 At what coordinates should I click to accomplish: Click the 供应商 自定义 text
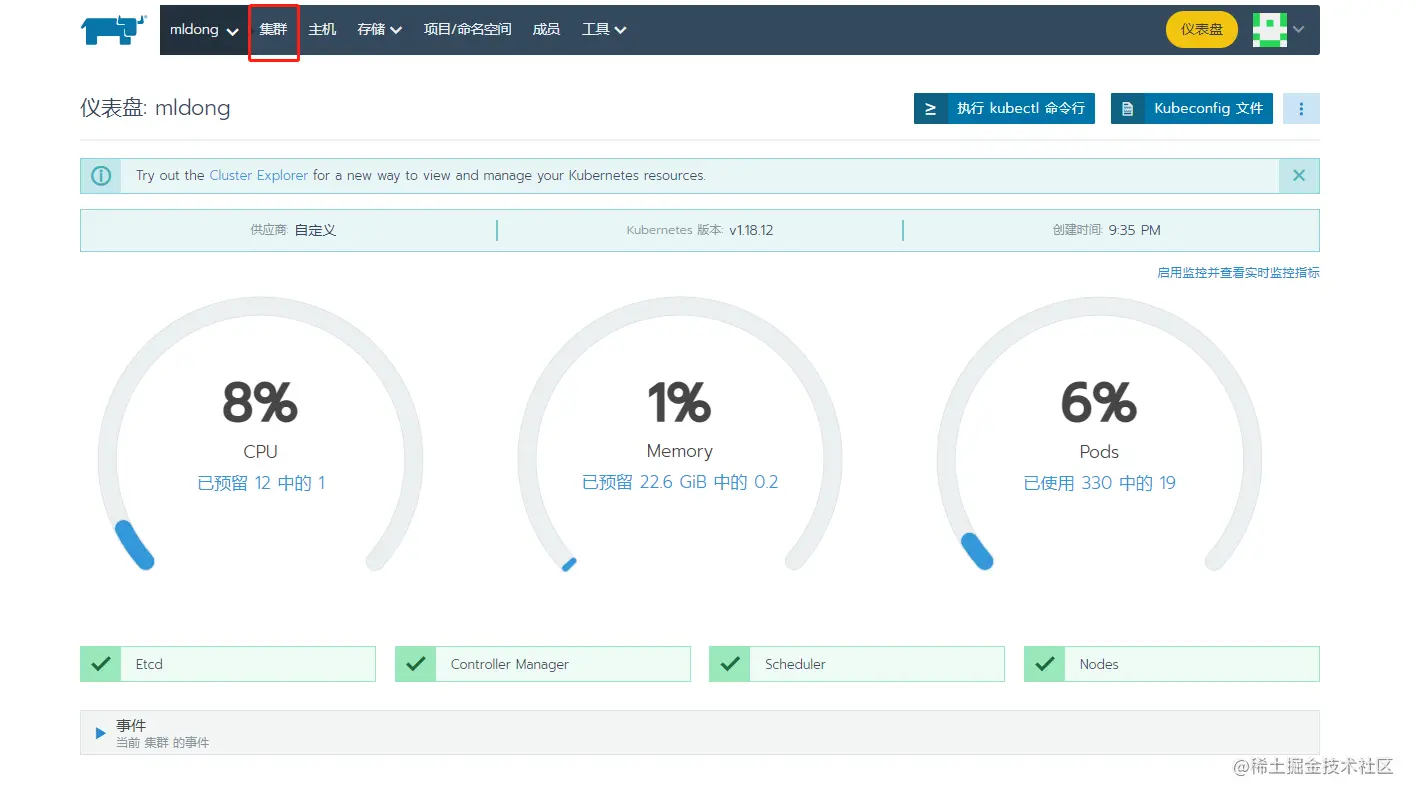pyautogui.click(x=293, y=230)
